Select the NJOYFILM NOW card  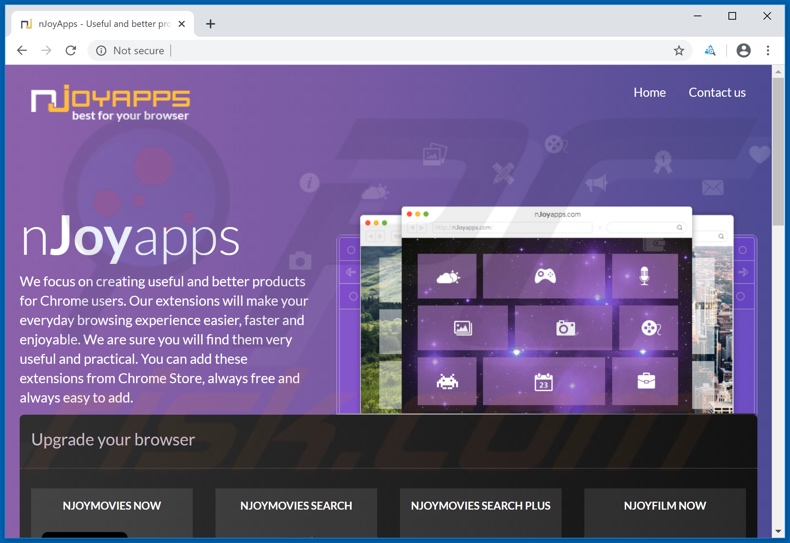665,513
